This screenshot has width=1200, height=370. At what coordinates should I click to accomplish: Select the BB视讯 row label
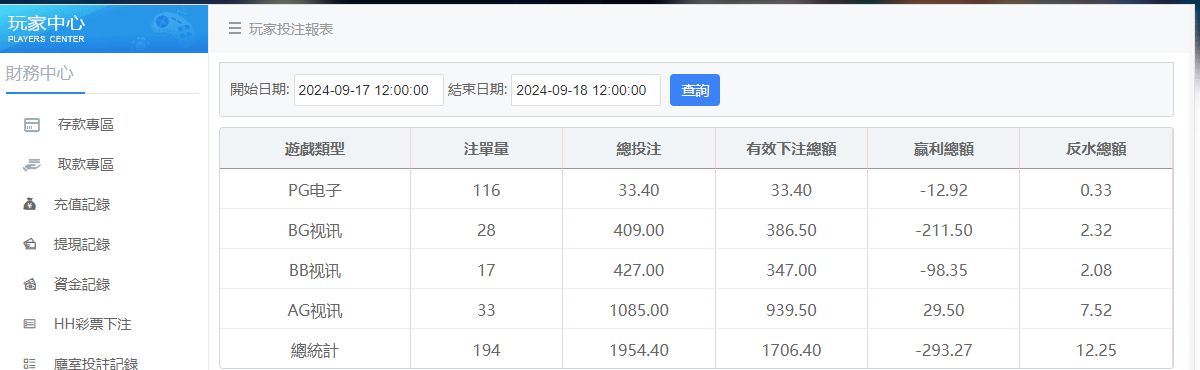pyautogui.click(x=315, y=270)
